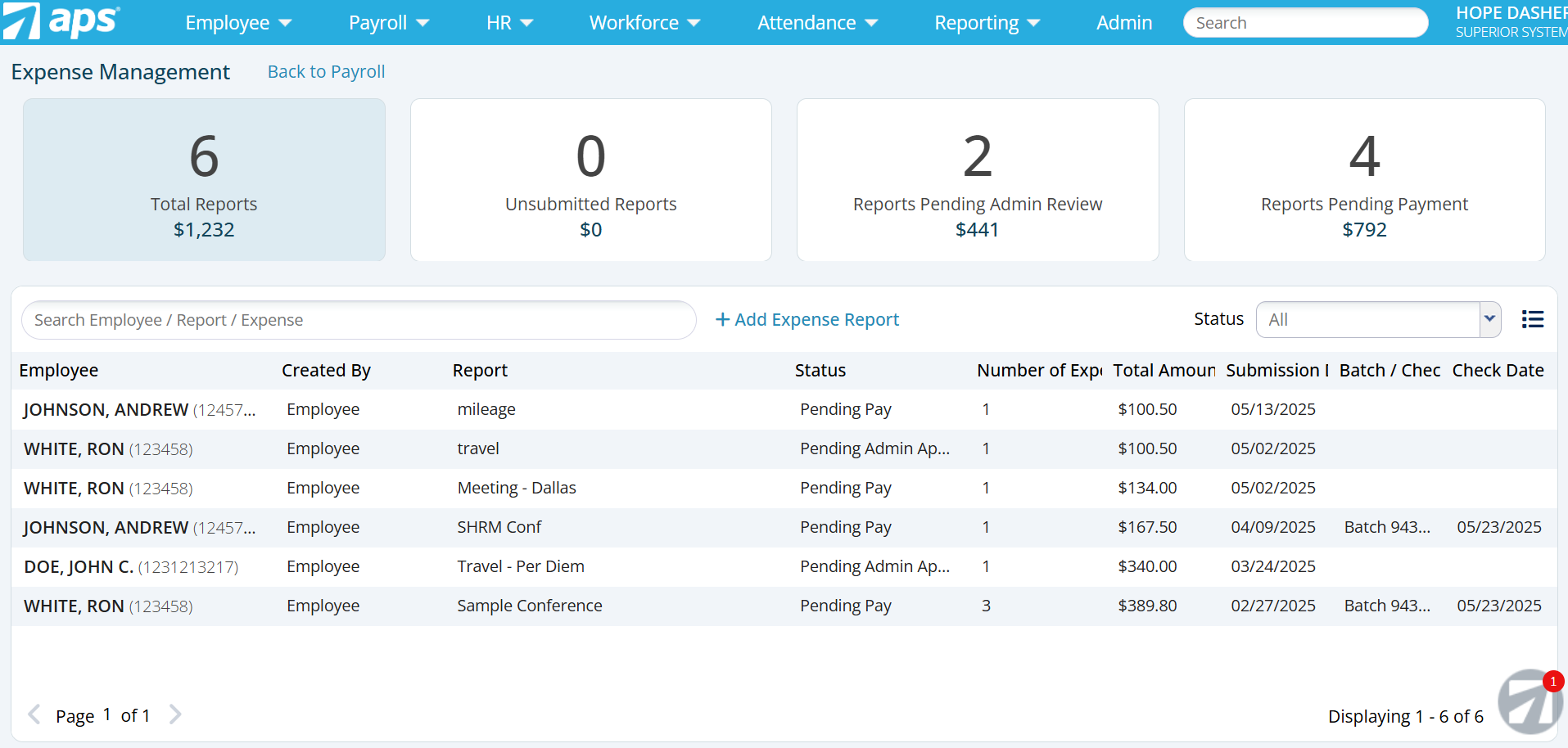The width and height of the screenshot is (1568, 748).
Task: Open the Employee menu dropdown
Action: (237, 23)
